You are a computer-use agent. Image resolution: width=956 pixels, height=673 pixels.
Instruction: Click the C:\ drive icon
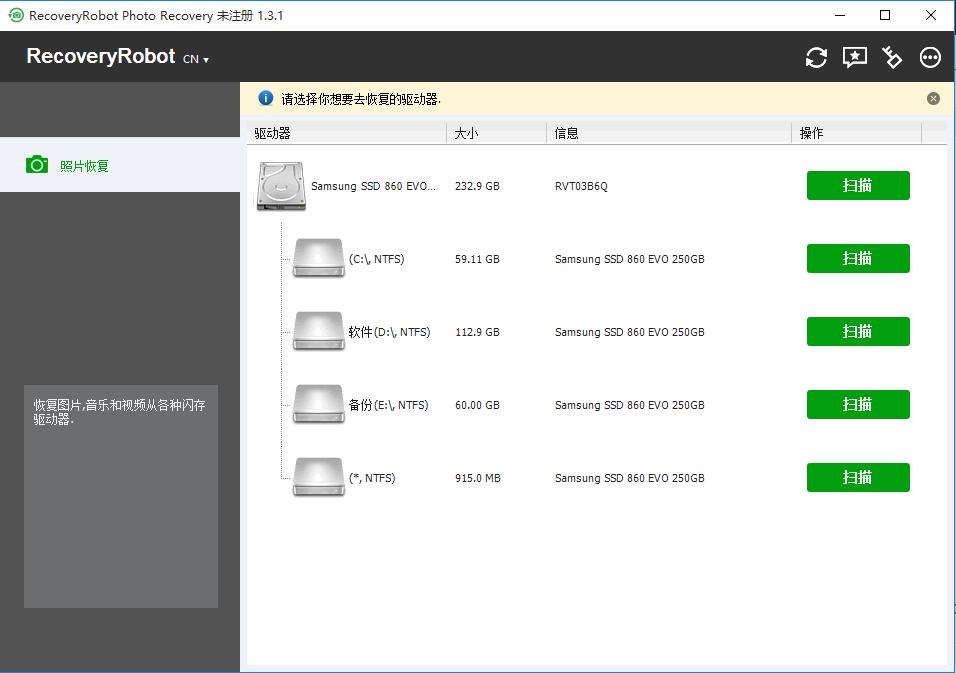pyautogui.click(x=318, y=258)
